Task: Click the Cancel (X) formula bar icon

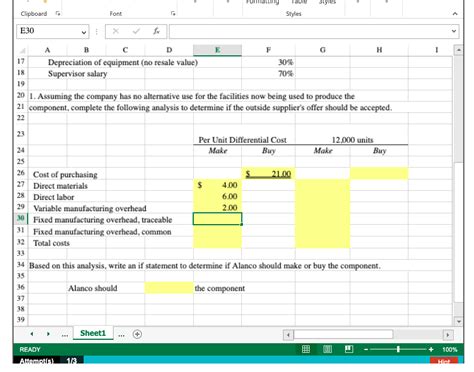Action: pyautogui.click(x=116, y=31)
